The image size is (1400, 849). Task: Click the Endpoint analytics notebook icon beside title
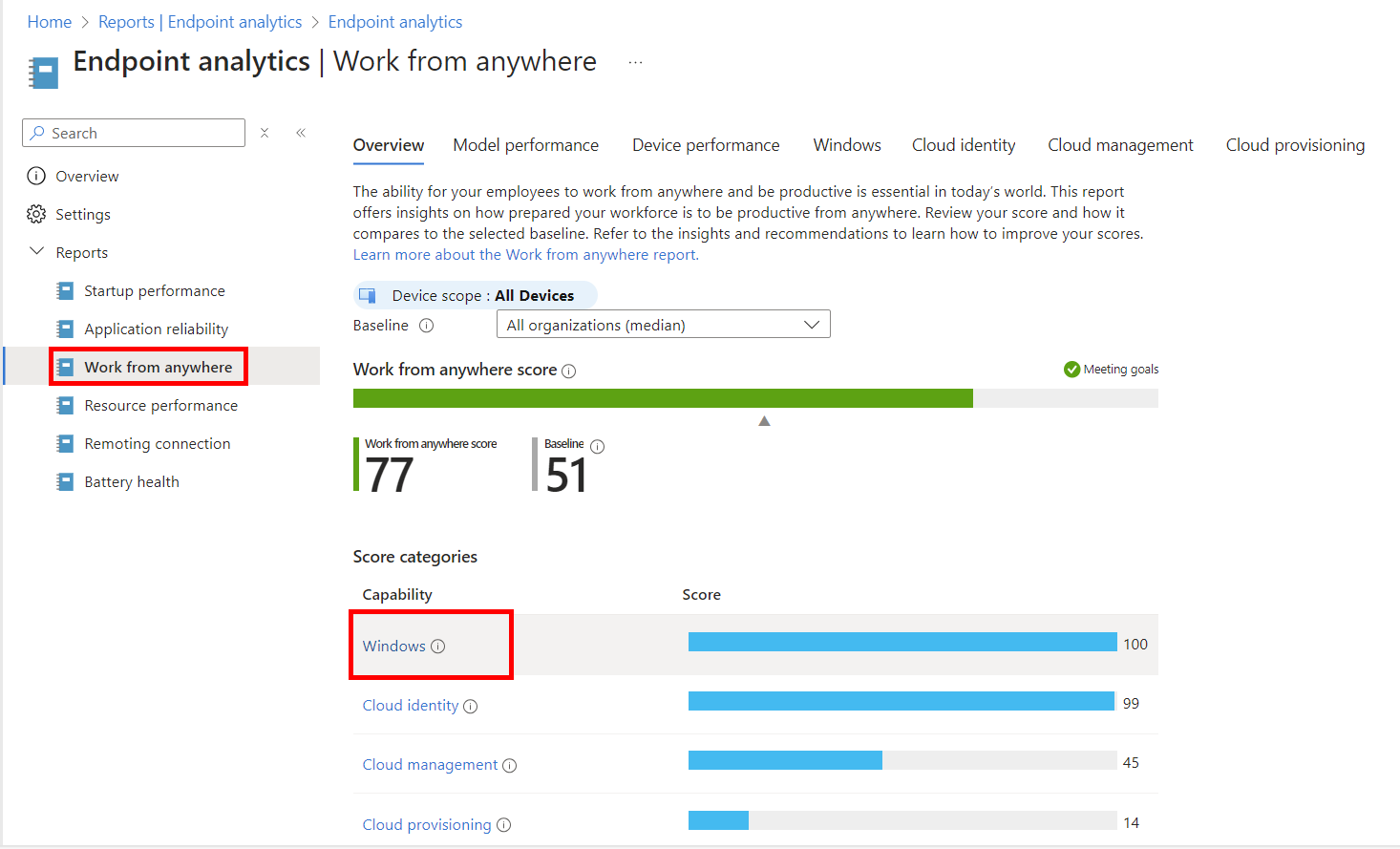point(43,74)
